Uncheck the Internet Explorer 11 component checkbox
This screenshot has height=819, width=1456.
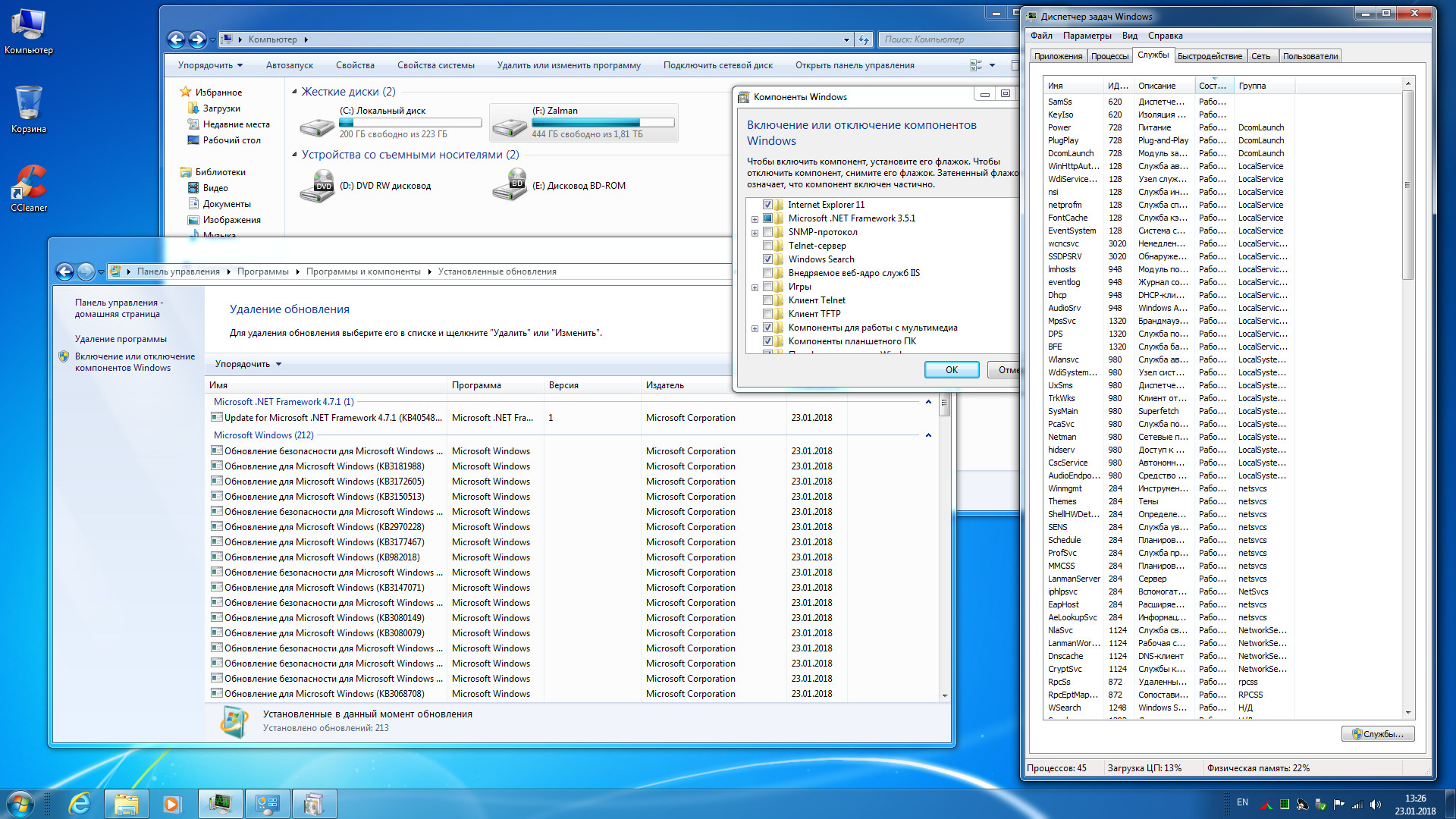[x=767, y=205]
